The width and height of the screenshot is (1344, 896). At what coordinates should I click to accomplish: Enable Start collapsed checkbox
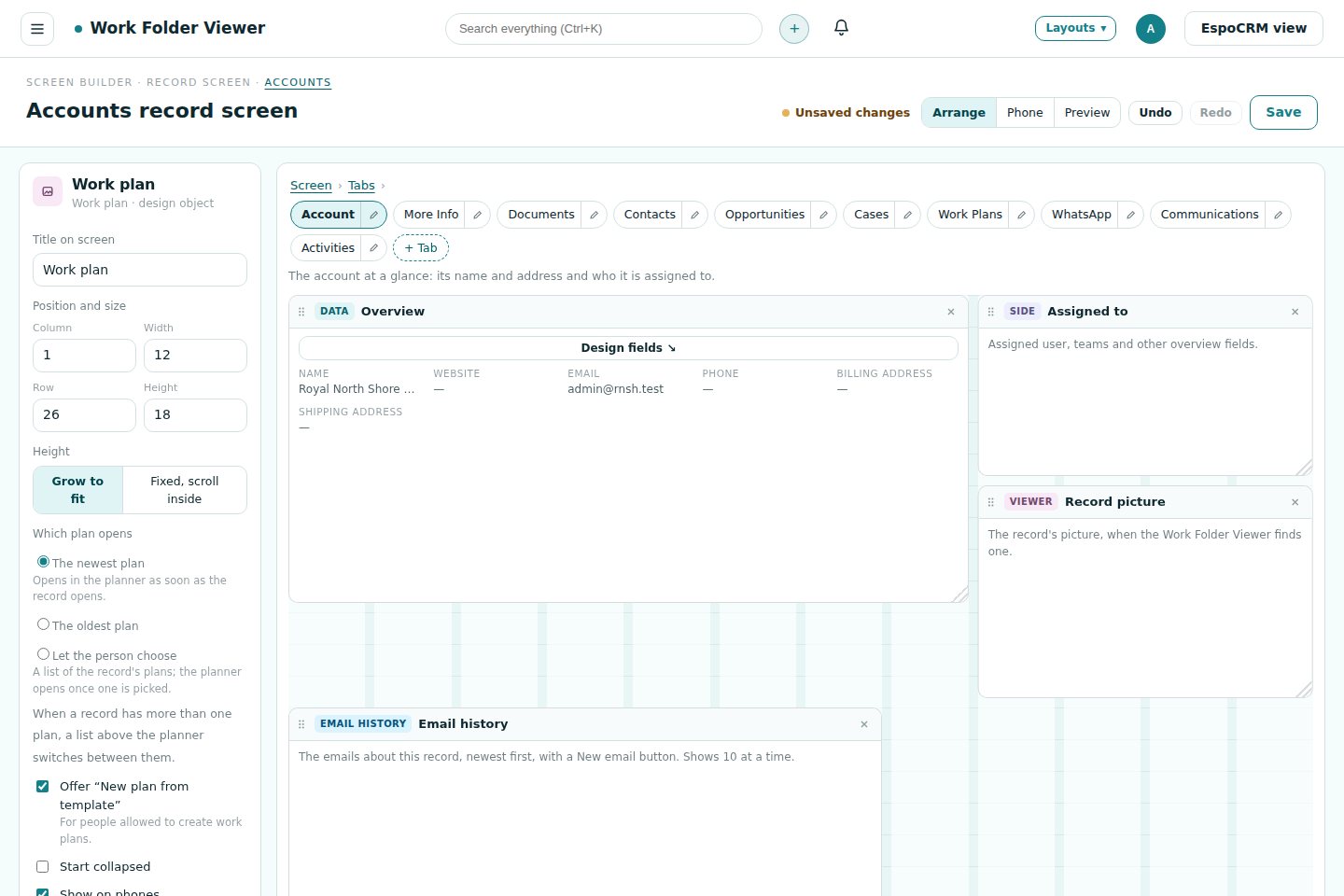[x=42, y=867]
